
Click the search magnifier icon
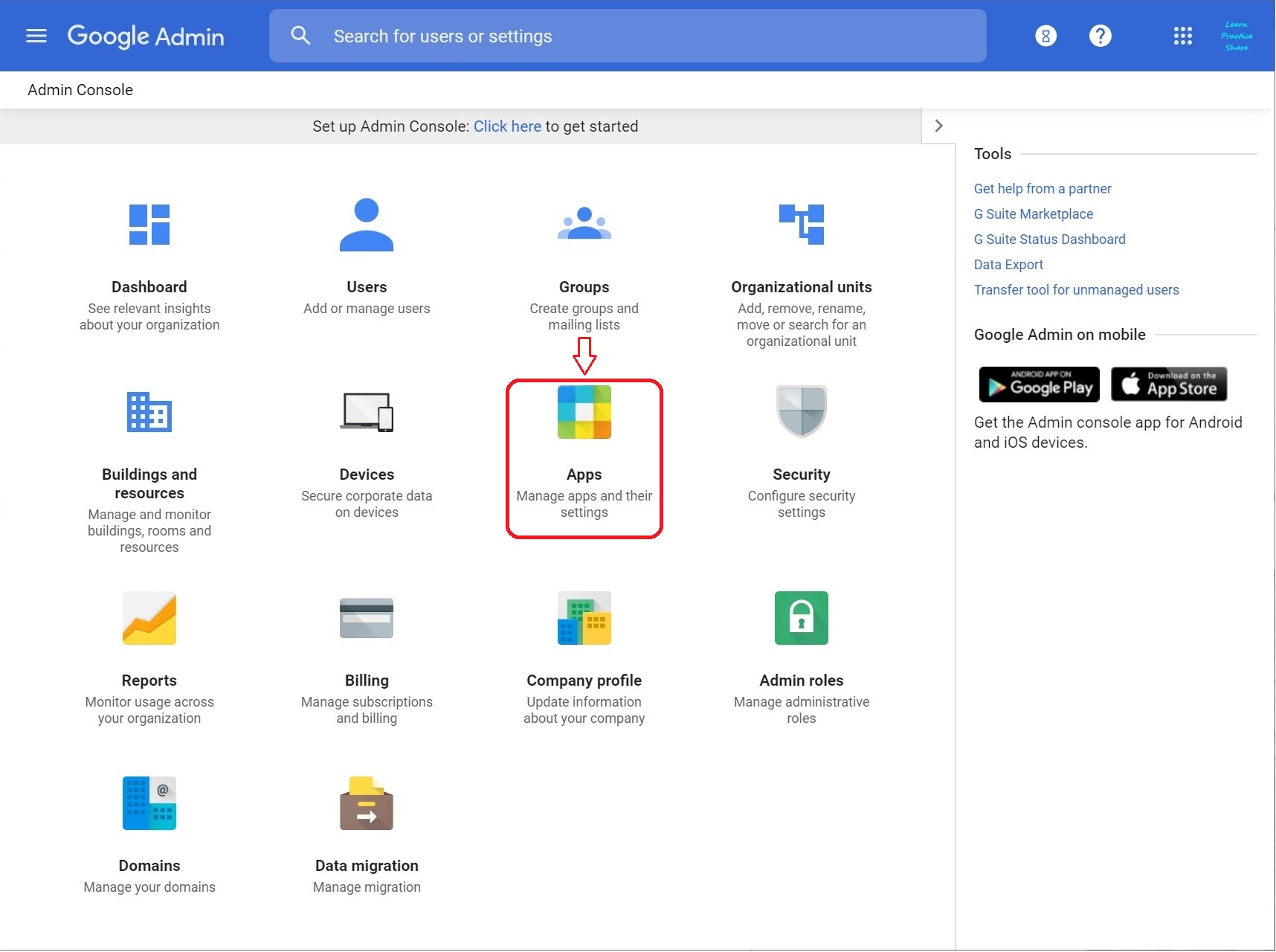click(300, 36)
